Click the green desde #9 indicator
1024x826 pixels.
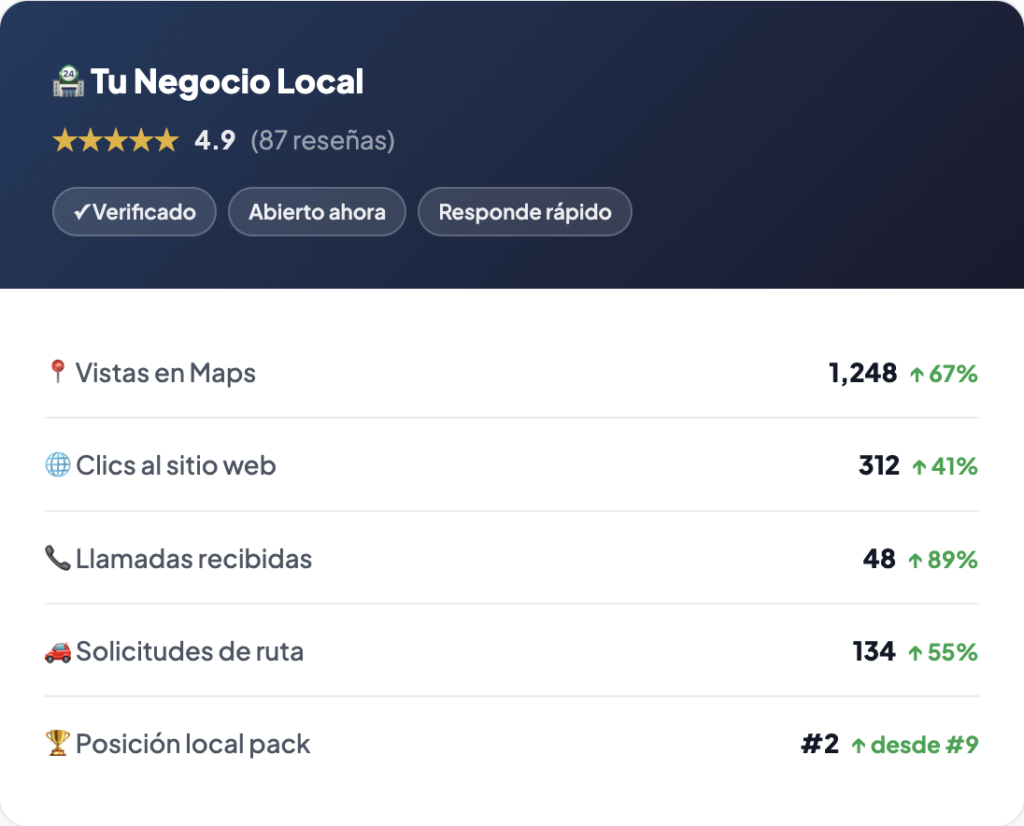914,745
